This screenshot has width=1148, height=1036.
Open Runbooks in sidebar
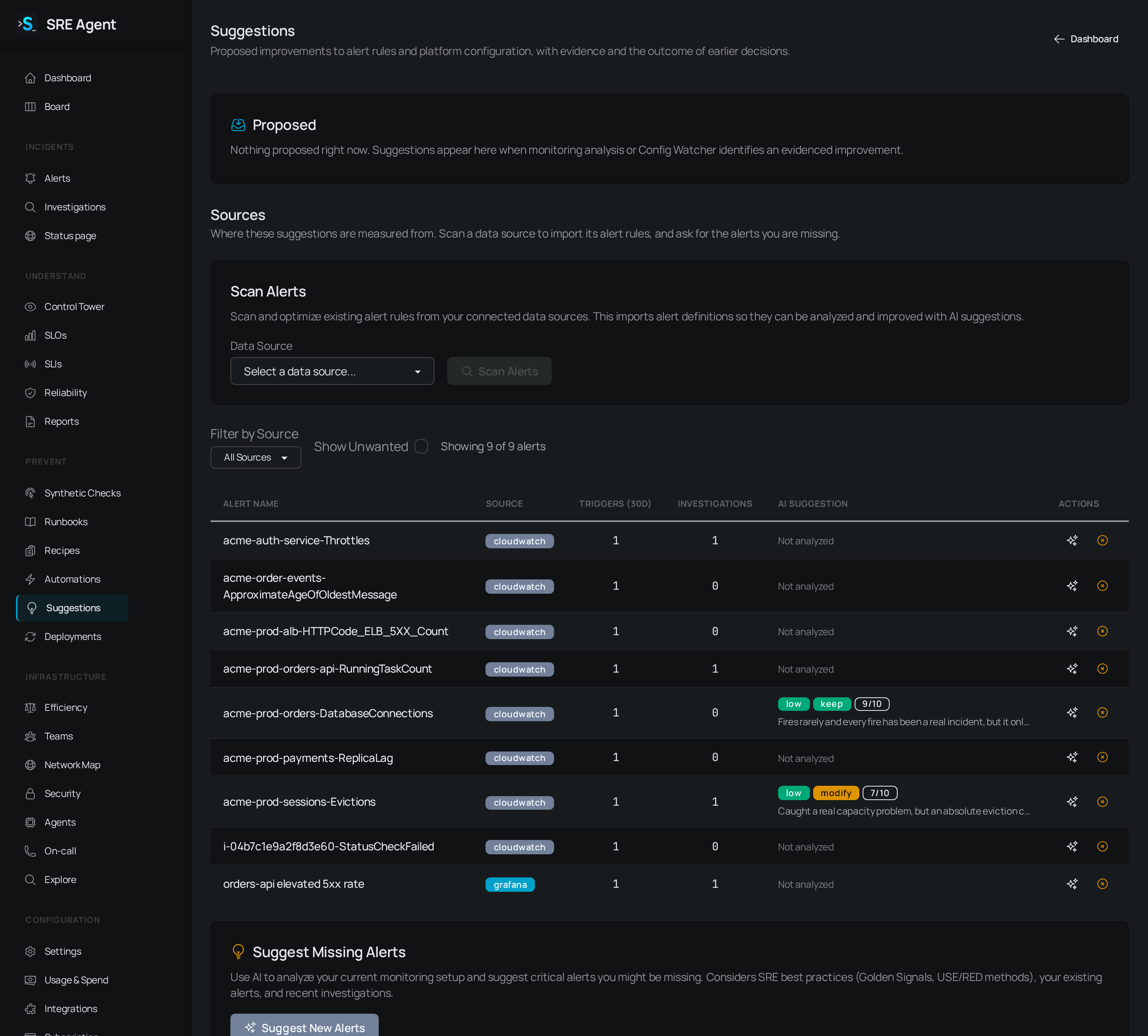tap(66, 522)
